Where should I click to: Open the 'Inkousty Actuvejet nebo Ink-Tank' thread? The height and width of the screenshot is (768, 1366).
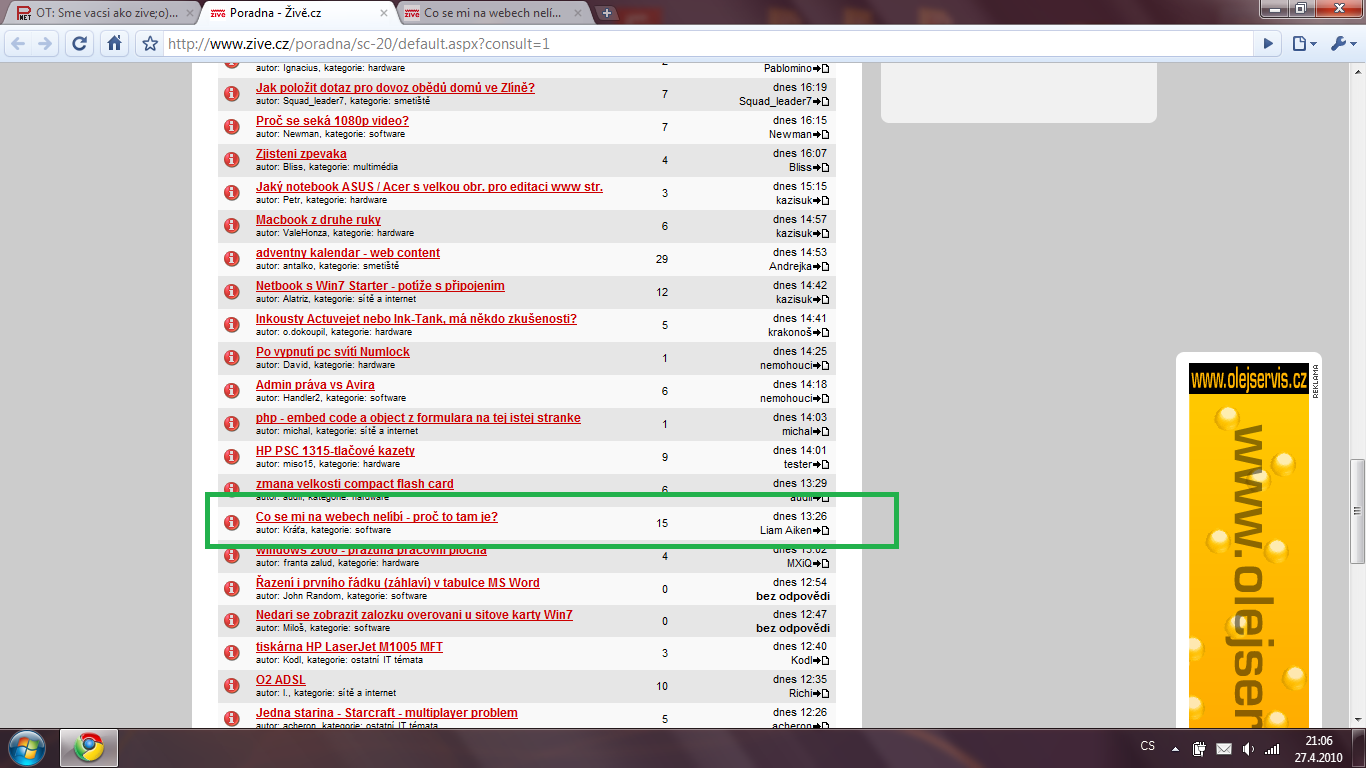[x=416, y=319]
